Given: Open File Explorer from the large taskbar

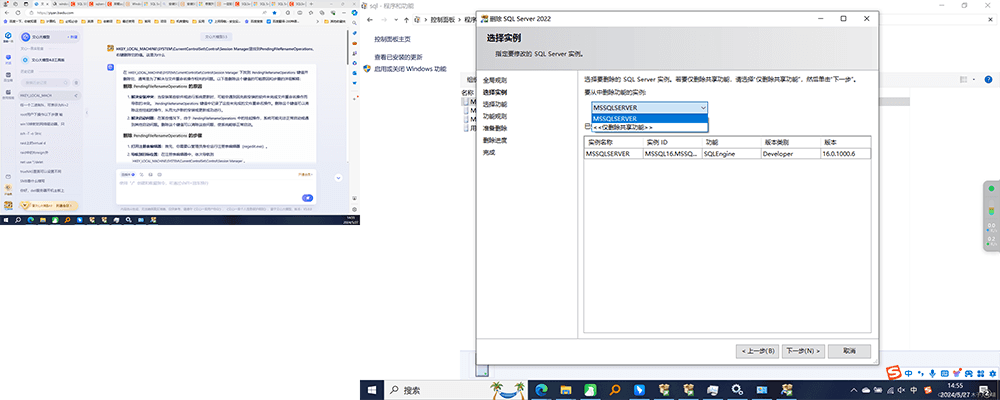Looking at the screenshot, I should 566,390.
